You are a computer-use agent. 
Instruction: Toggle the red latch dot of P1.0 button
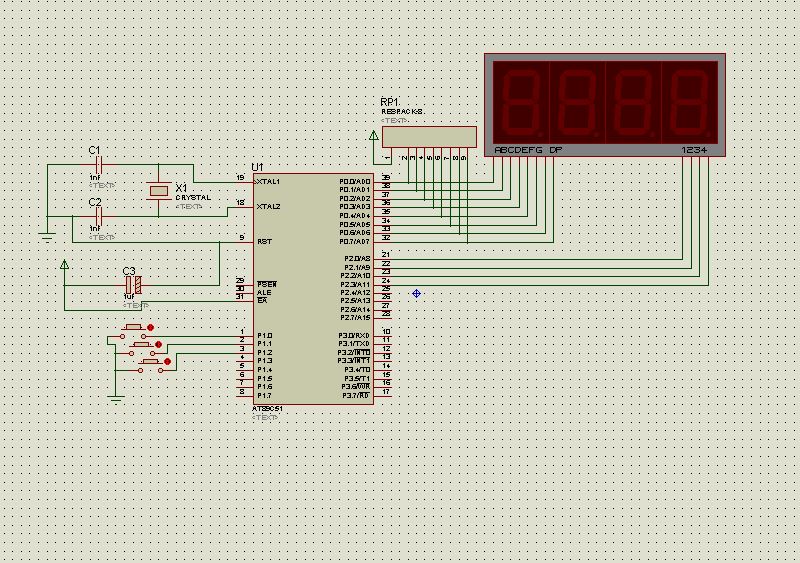coord(150,328)
